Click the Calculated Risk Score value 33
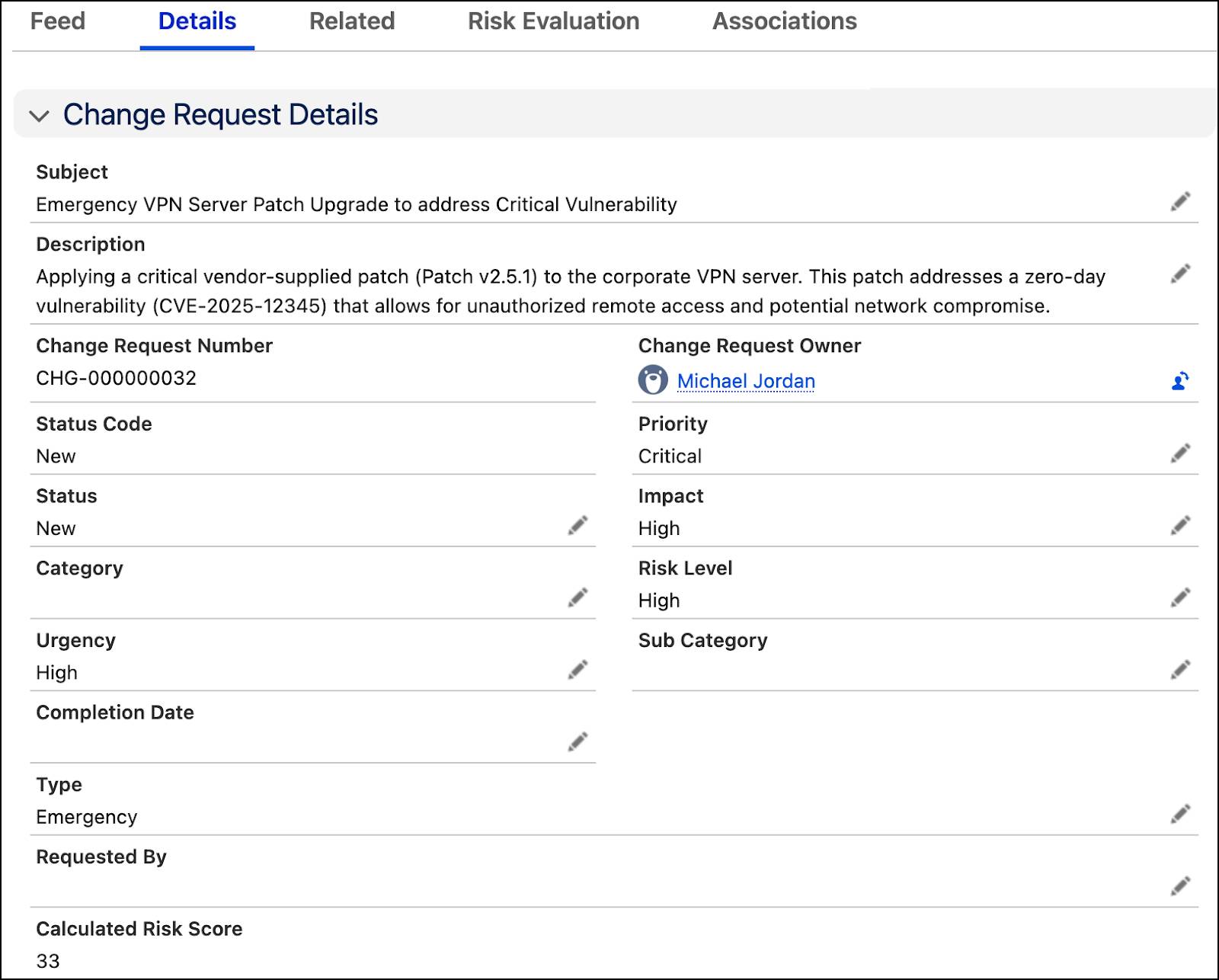The width and height of the screenshot is (1219, 980). point(48,961)
